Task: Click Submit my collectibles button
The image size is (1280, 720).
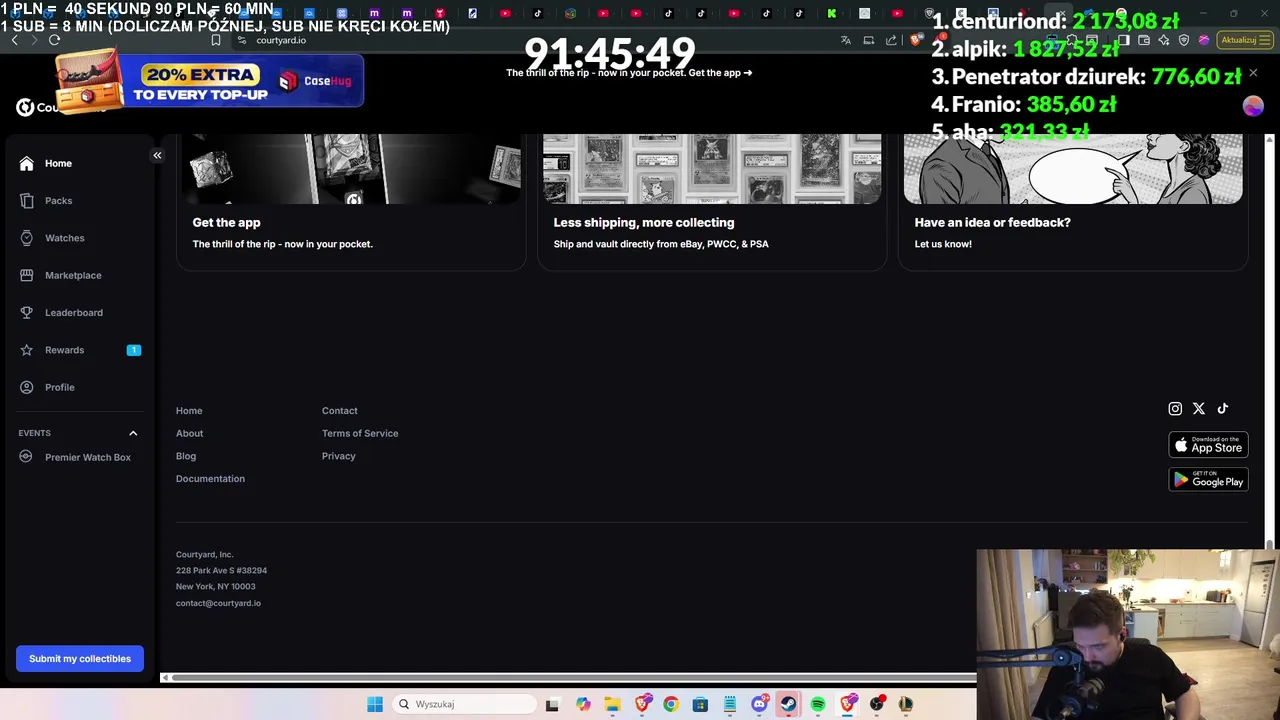Action: coord(80,658)
